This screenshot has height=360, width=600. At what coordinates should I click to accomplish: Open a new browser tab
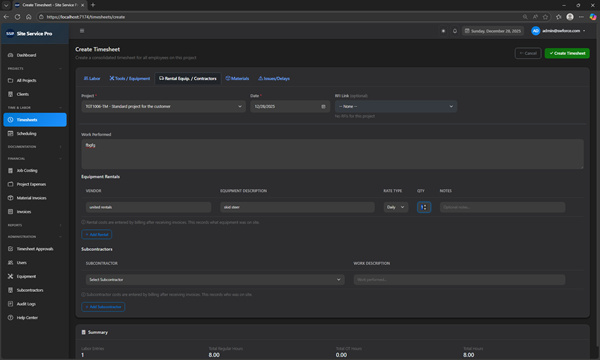coord(93,5)
